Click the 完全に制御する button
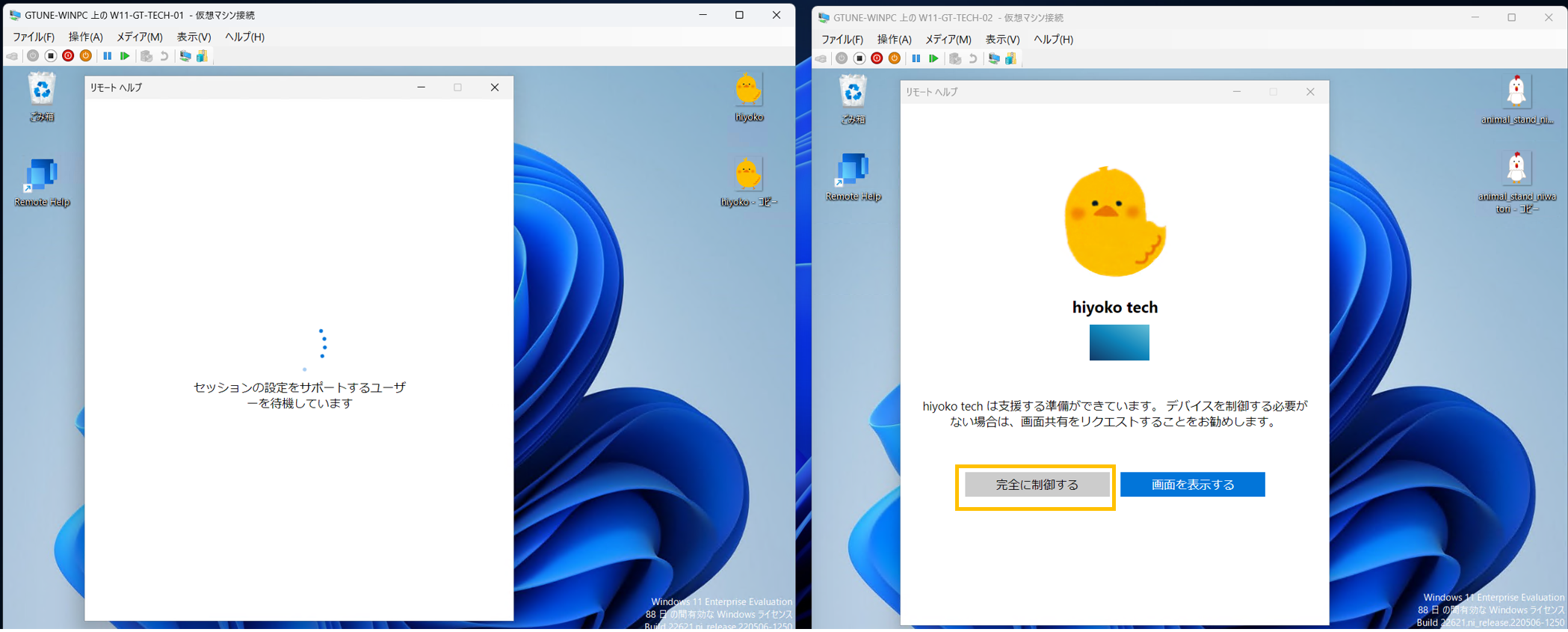The image size is (1568, 632). 1037,485
